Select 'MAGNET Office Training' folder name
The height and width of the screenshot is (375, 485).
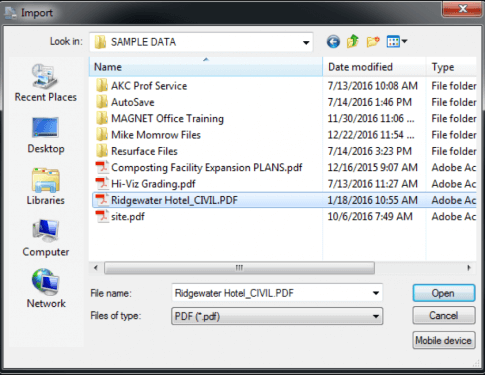(x=167, y=119)
